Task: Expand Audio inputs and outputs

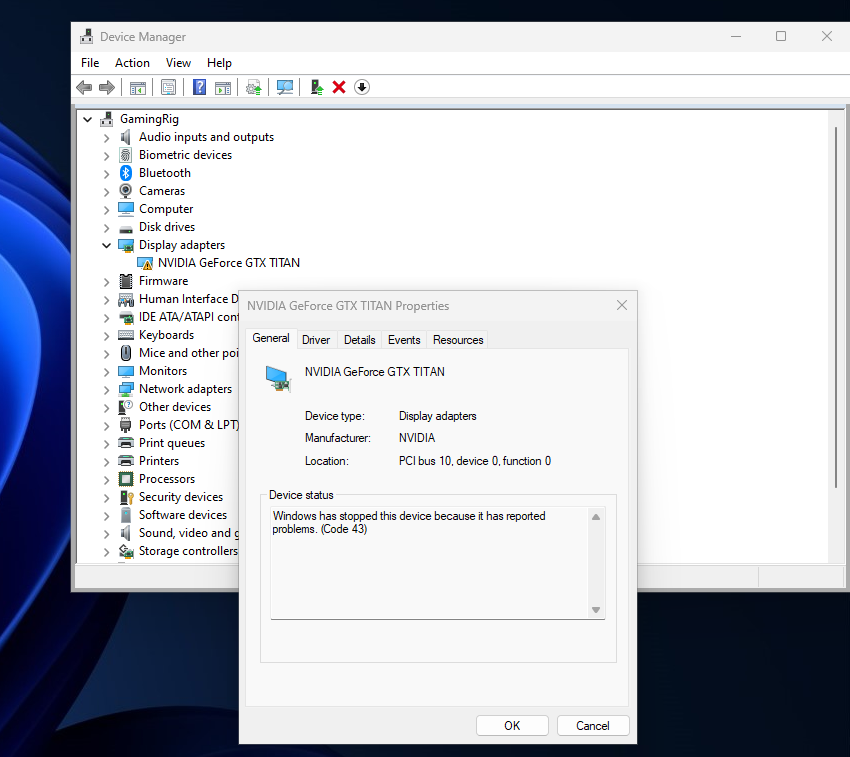Action: tap(106, 138)
